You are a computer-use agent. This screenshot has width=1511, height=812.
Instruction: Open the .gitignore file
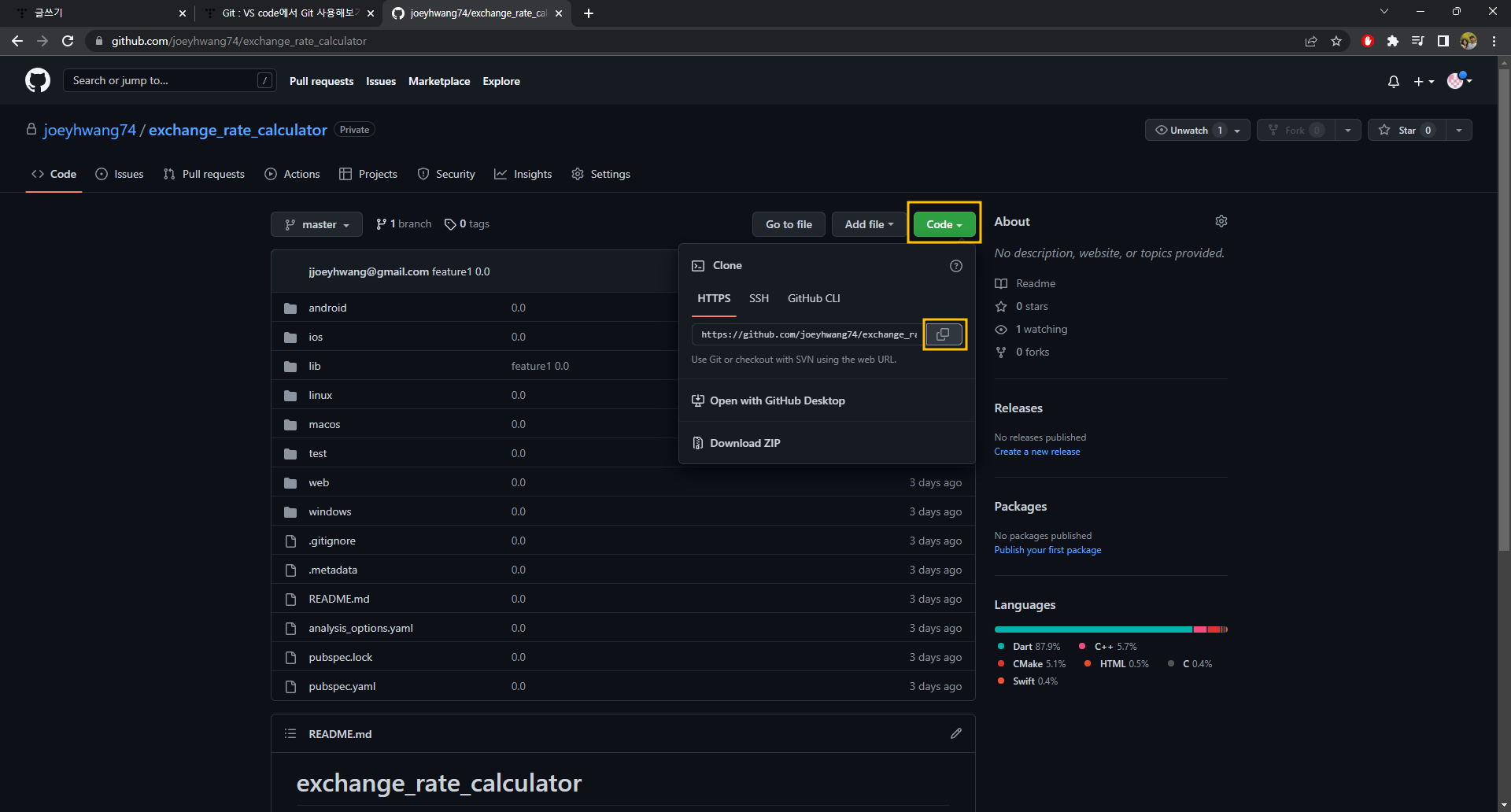coord(332,541)
